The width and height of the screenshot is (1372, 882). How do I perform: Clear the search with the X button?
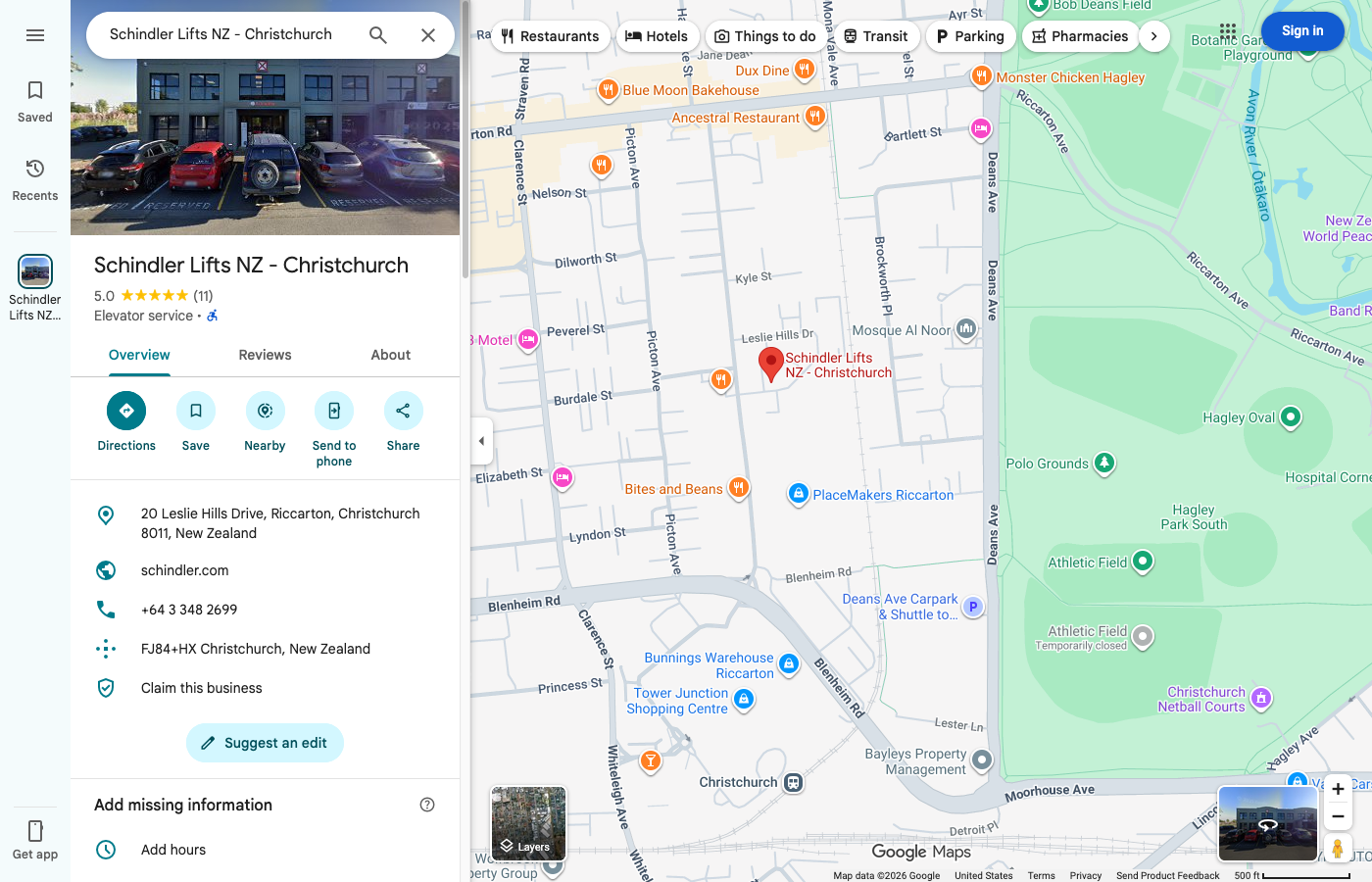click(428, 35)
